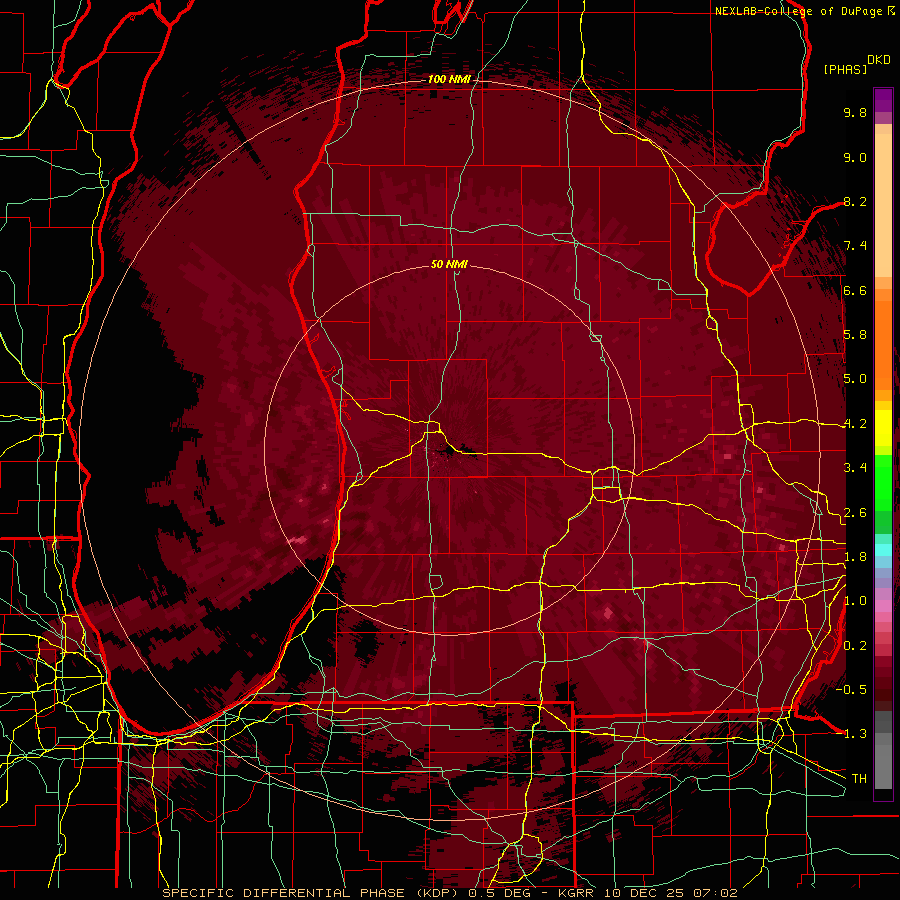Click the radar site at the map center
900x900 pixels.
(x=449, y=451)
